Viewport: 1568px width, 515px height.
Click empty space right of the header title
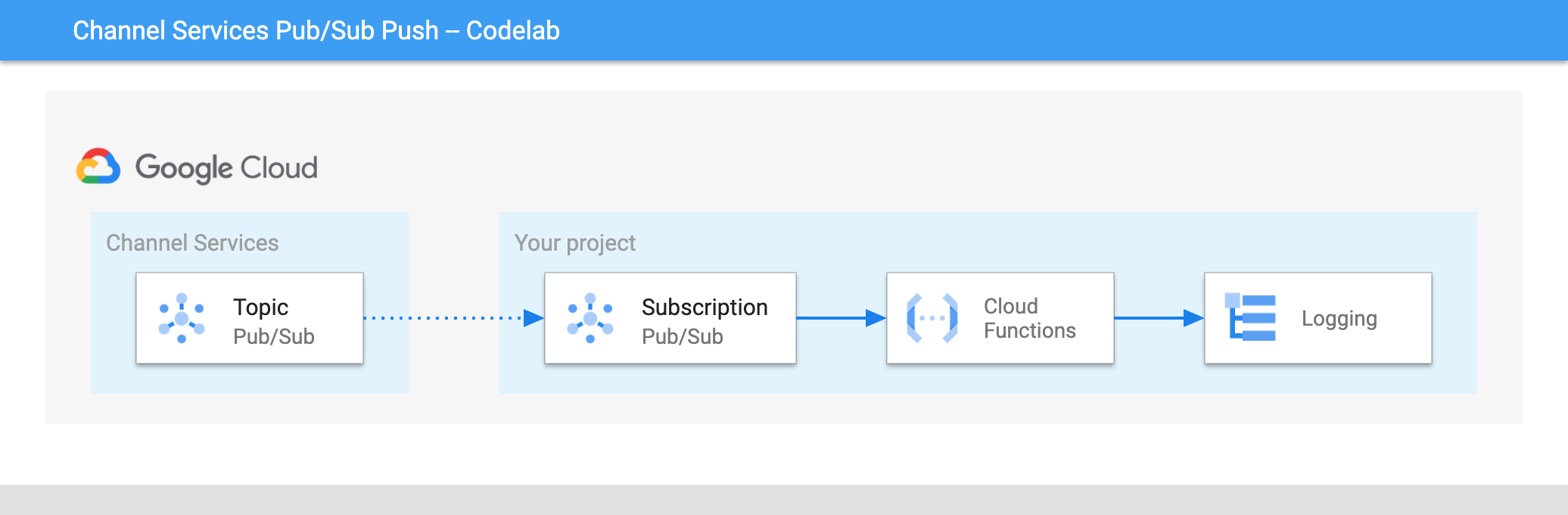tap(1059, 30)
